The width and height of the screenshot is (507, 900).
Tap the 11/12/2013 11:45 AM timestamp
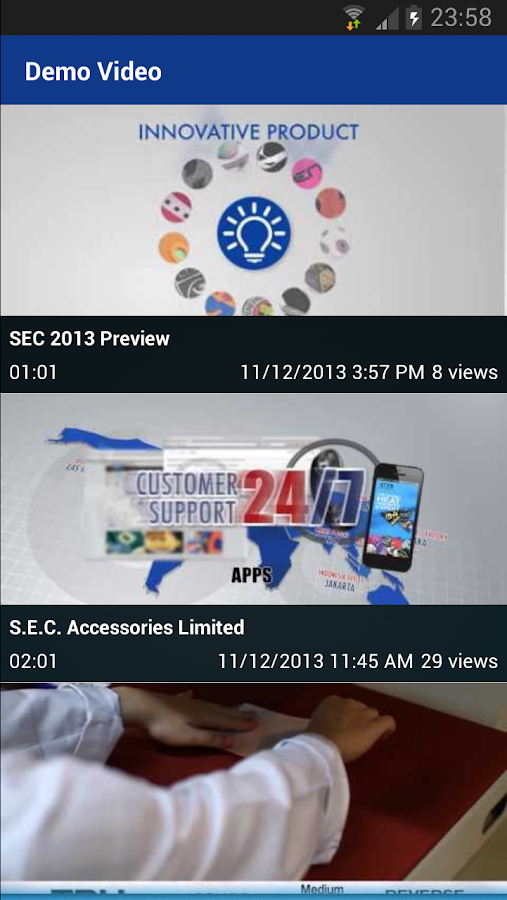click(x=315, y=661)
